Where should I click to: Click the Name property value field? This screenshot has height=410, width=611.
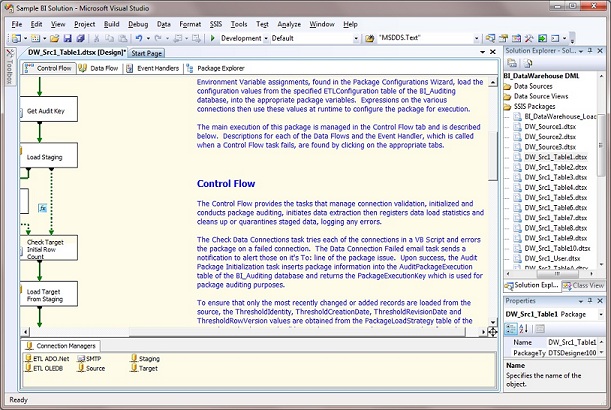click(572, 342)
